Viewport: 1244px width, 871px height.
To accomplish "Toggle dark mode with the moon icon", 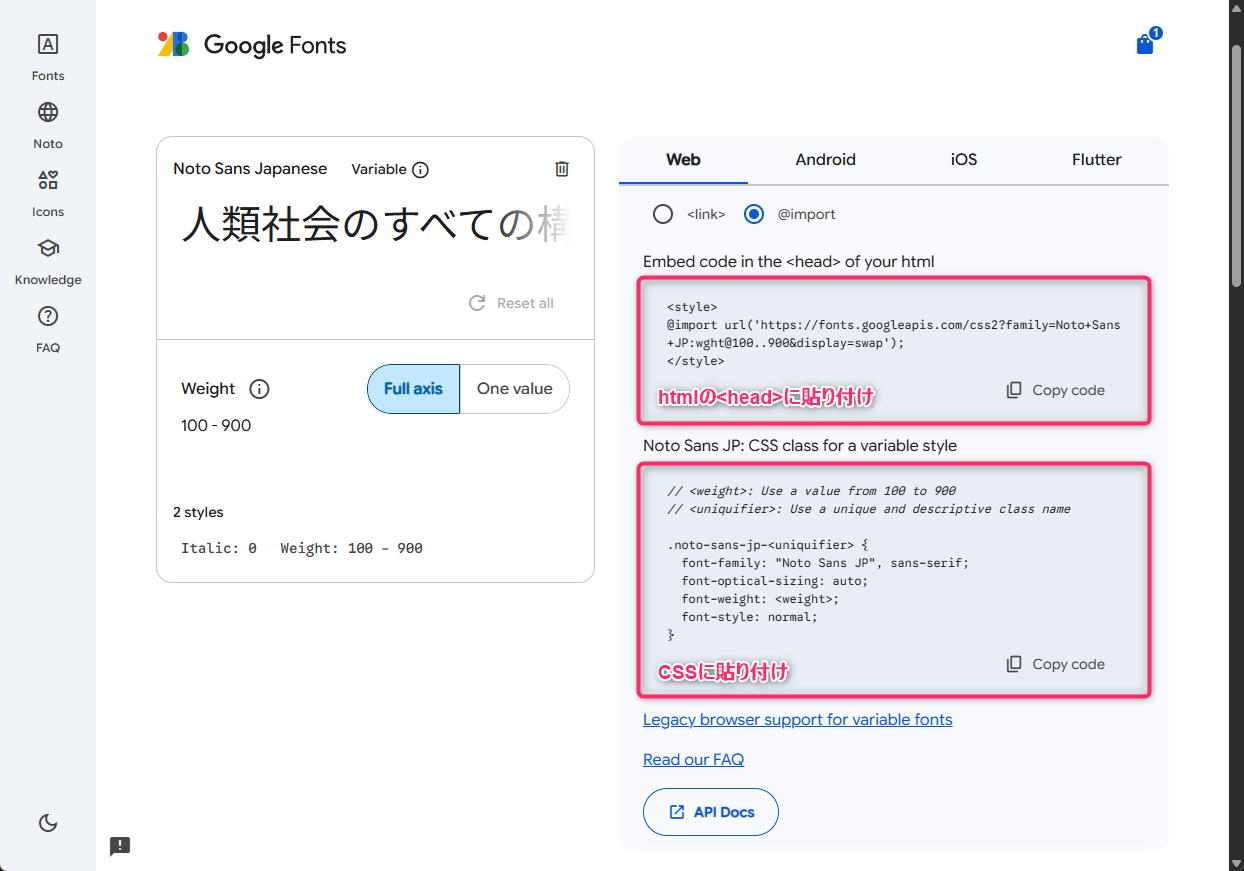I will click(47, 822).
